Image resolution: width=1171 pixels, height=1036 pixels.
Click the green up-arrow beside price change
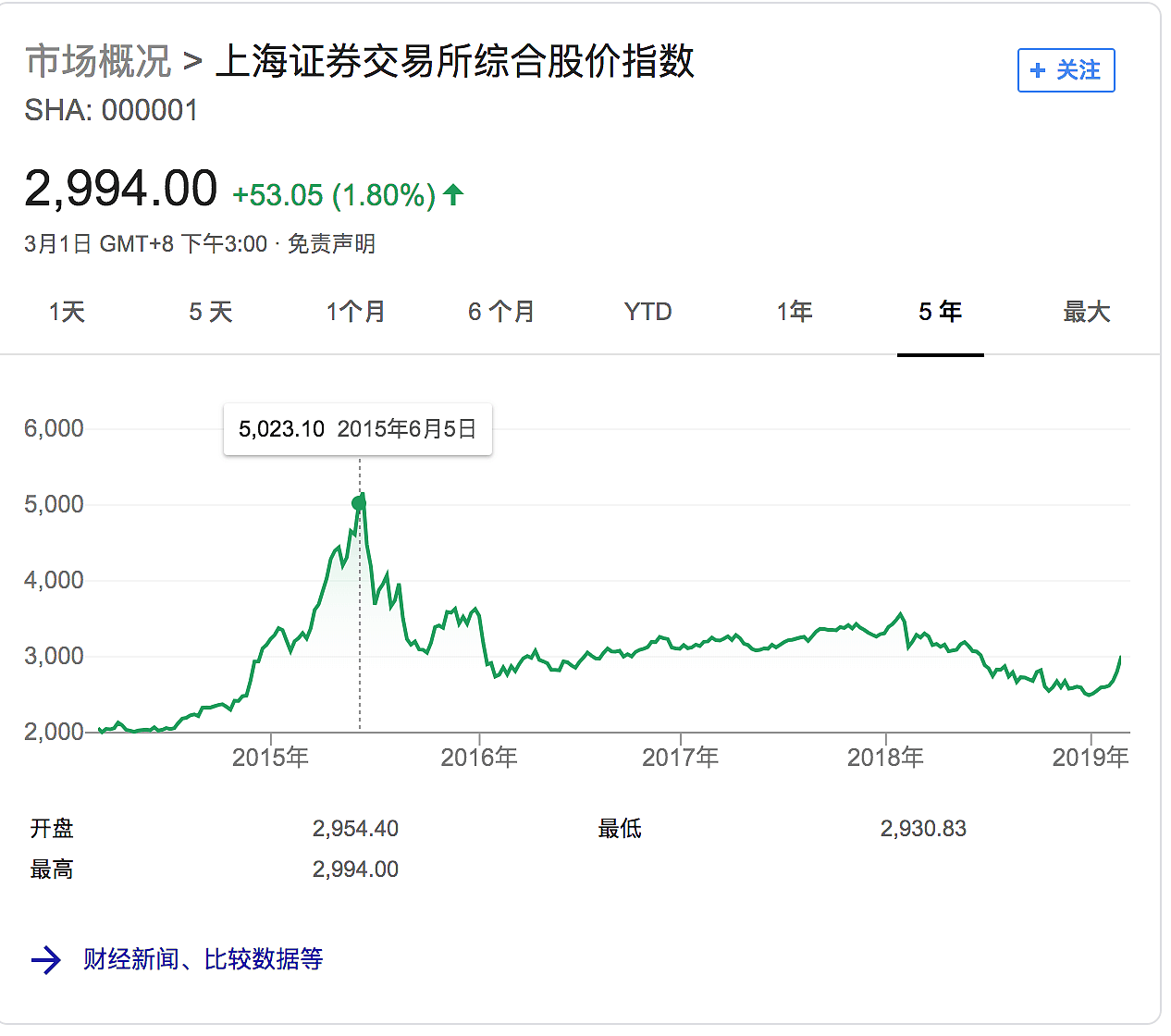[x=453, y=194]
